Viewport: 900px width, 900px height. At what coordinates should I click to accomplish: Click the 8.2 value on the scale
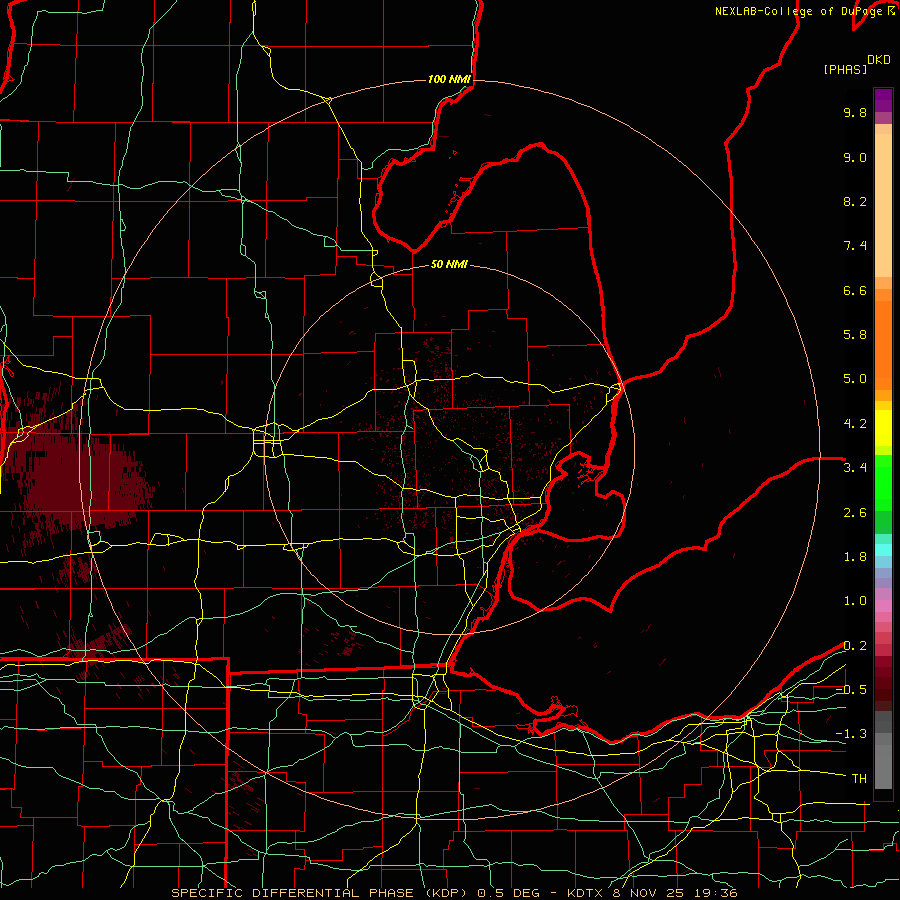pyautogui.click(x=855, y=201)
